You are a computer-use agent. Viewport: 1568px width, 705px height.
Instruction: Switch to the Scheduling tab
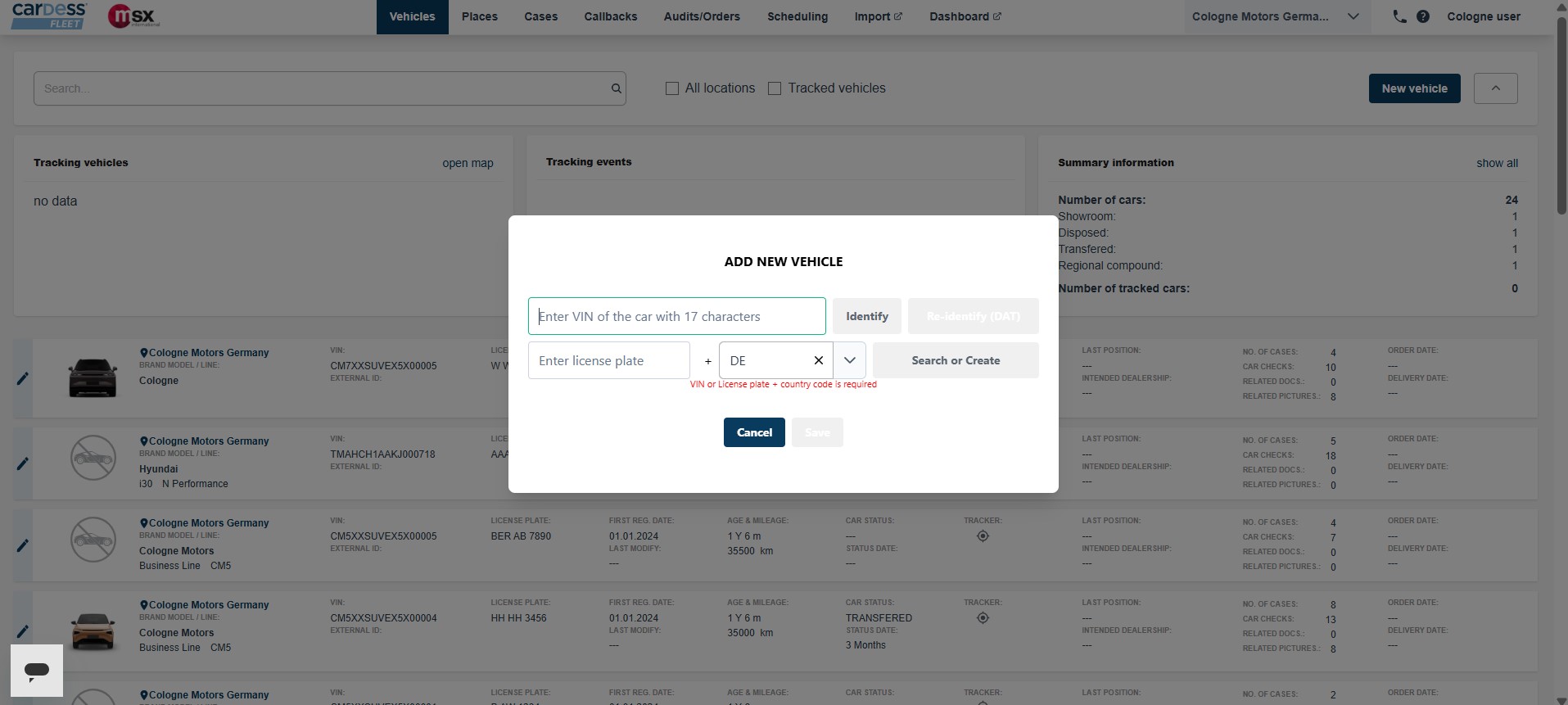coord(797,16)
